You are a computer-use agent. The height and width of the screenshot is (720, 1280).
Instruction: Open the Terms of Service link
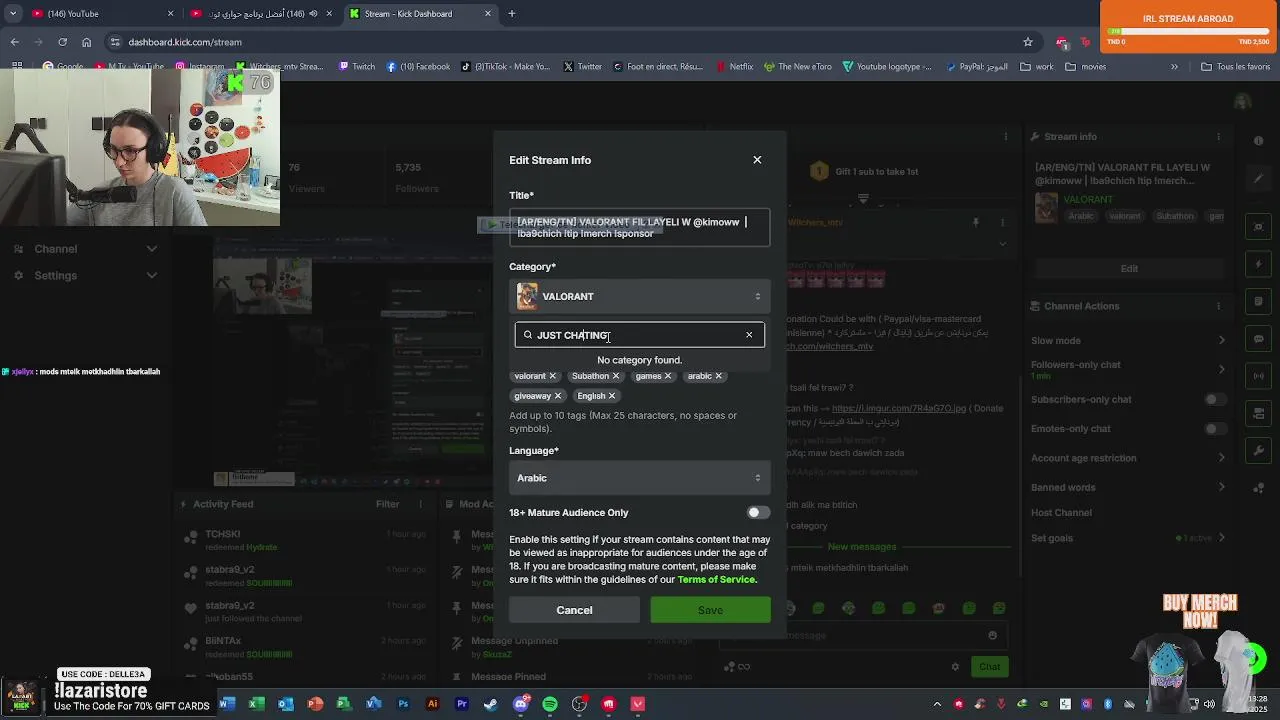point(717,580)
